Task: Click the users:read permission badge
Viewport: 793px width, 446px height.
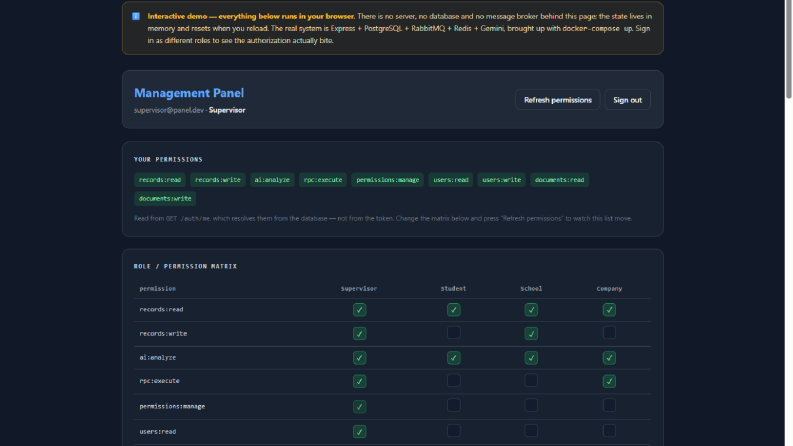Action: click(x=451, y=180)
